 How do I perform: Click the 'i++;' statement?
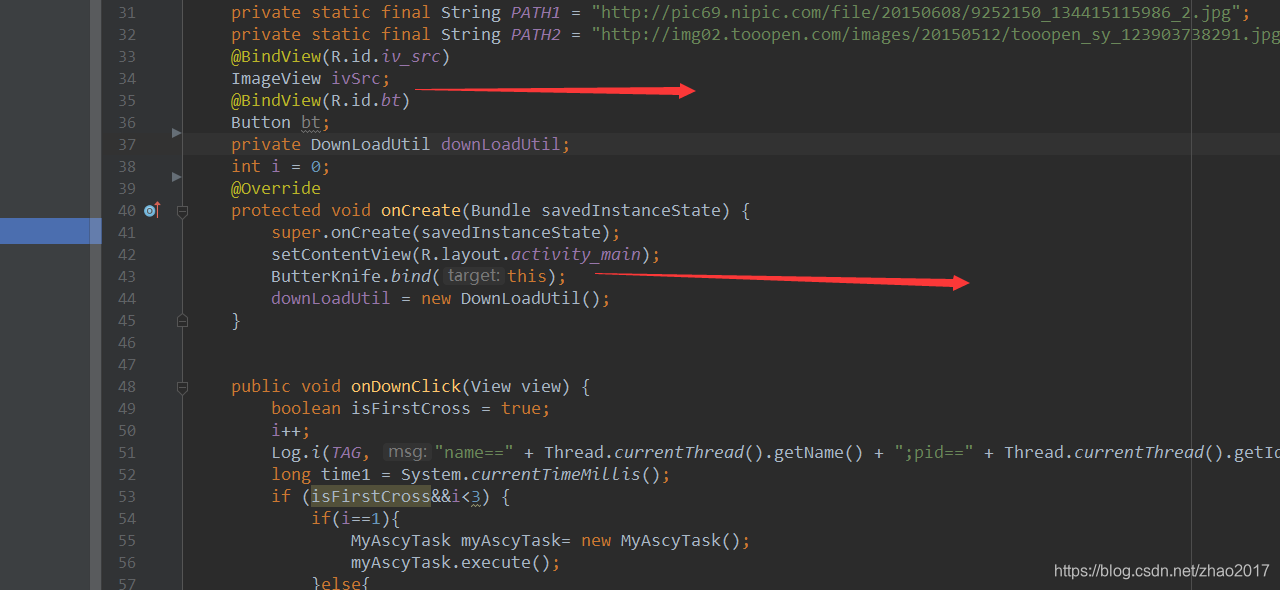[x=291, y=430]
